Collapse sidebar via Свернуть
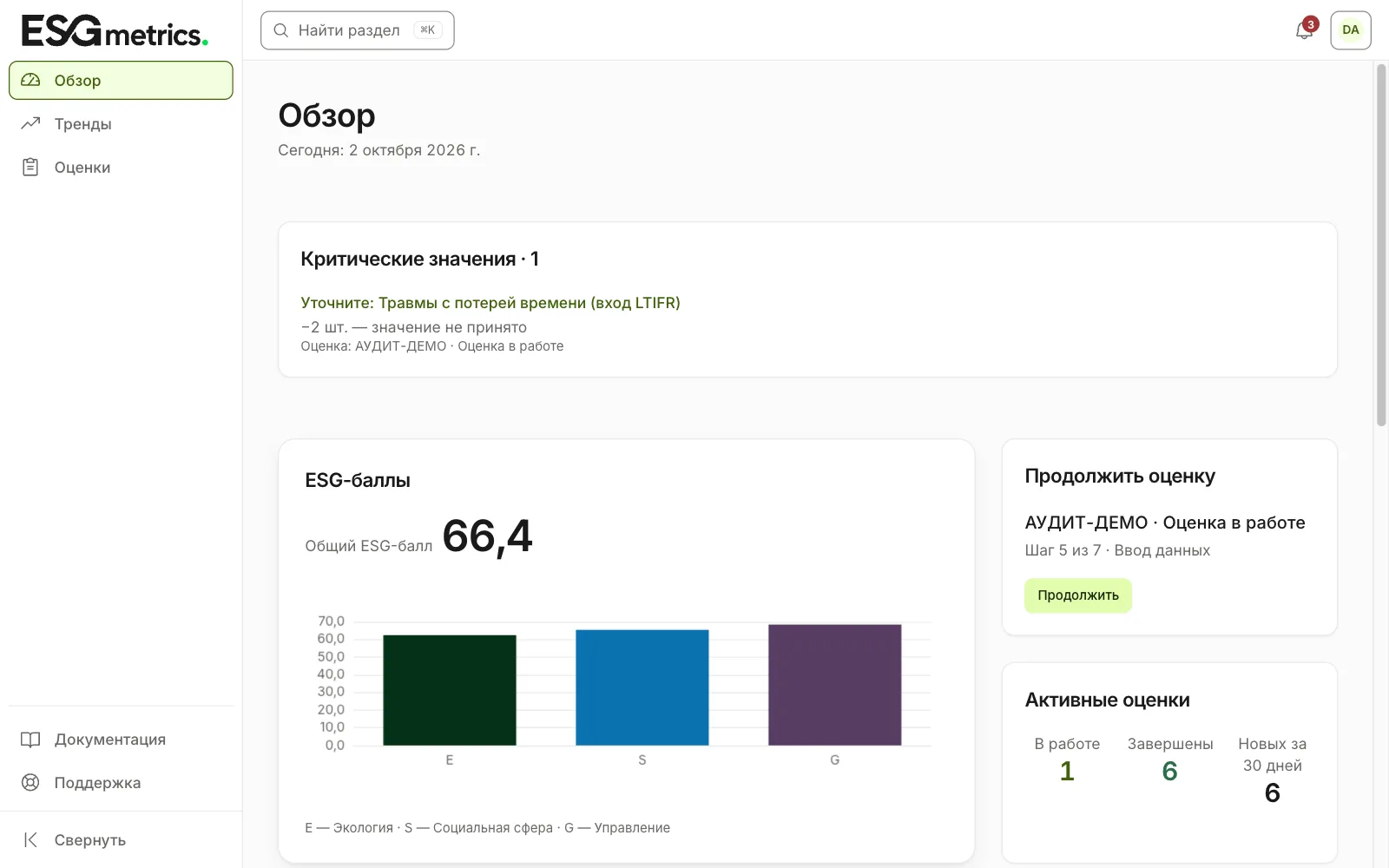 (121, 839)
